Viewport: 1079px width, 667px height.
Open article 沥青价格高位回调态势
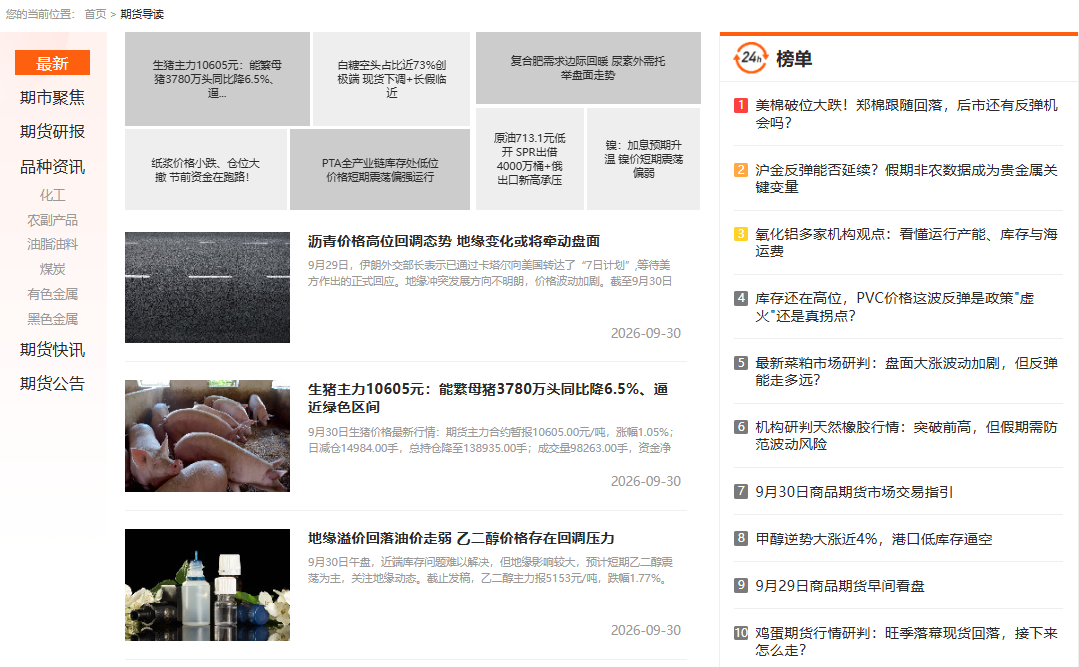pyautogui.click(x=454, y=241)
